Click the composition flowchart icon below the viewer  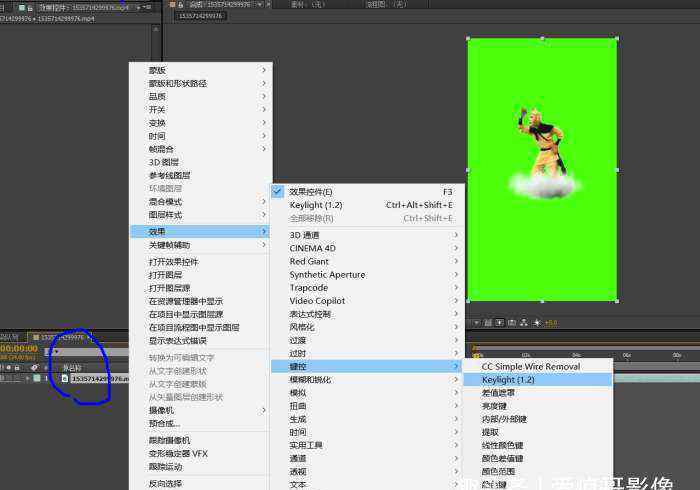point(524,322)
